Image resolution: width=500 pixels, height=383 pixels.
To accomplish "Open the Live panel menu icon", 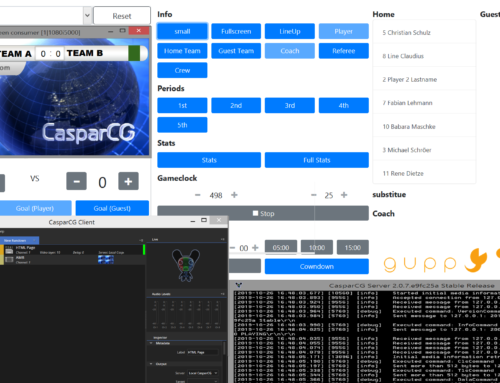I will click(x=223, y=239).
